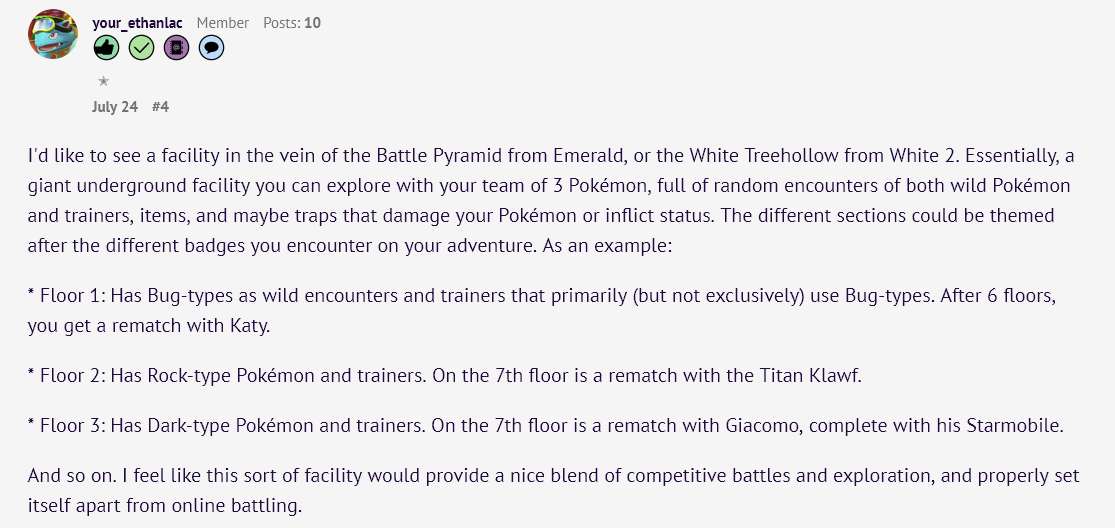Screen dimensions: 1115x528
Task: Click the closing 'And so on' paragraph
Action: [x=553, y=491]
